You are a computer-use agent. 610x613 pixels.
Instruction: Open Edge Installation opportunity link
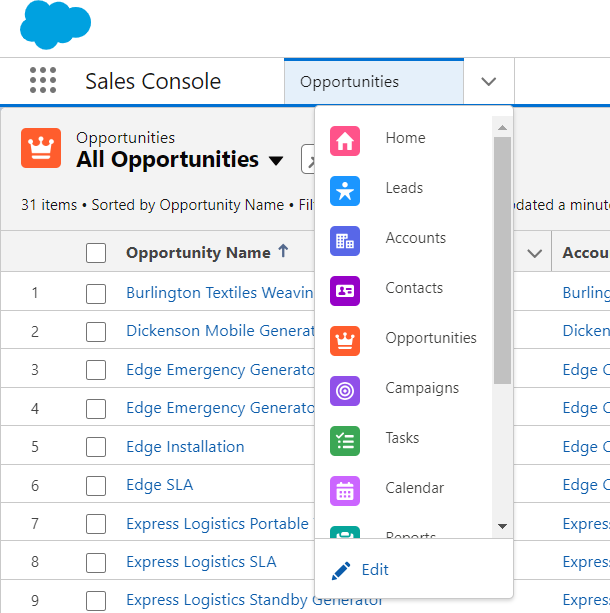point(185,447)
